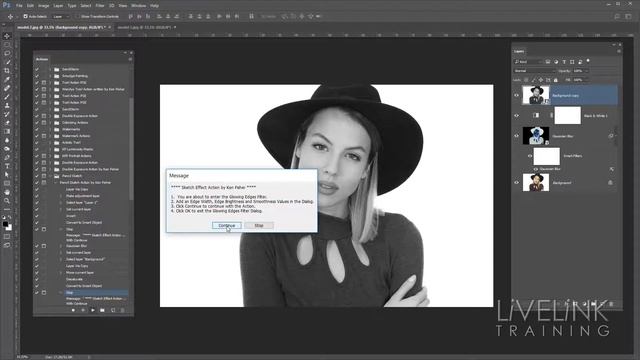Viewport: 640px width, 360px height.
Task: Select the Actions panel tab
Action: (42, 59)
